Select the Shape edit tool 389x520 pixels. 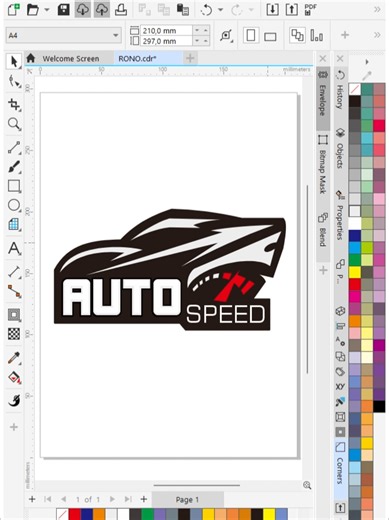click(x=14, y=81)
